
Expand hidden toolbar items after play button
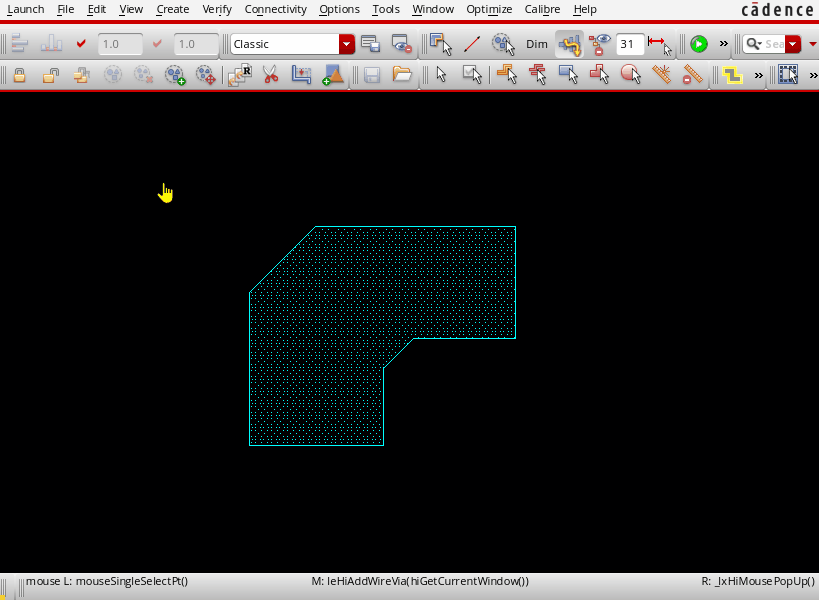coord(723,44)
